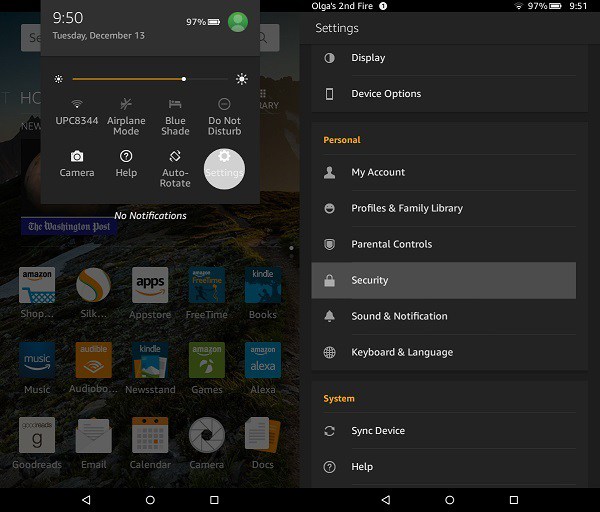The height and width of the screenshot is (512, 600).
Task: Launch the Alexa app
Action: [x=263, y=368]
